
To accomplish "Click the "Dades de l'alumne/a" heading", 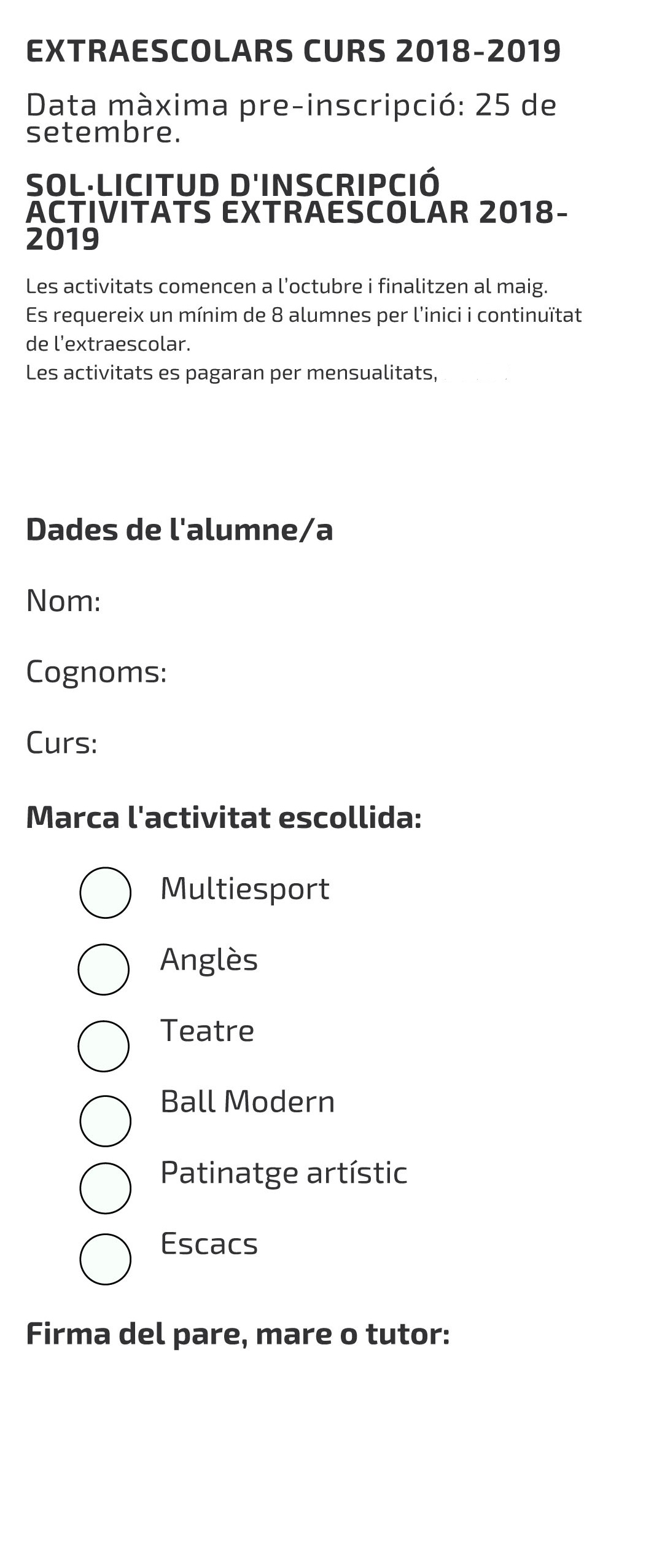I will [x=179, y=529].
